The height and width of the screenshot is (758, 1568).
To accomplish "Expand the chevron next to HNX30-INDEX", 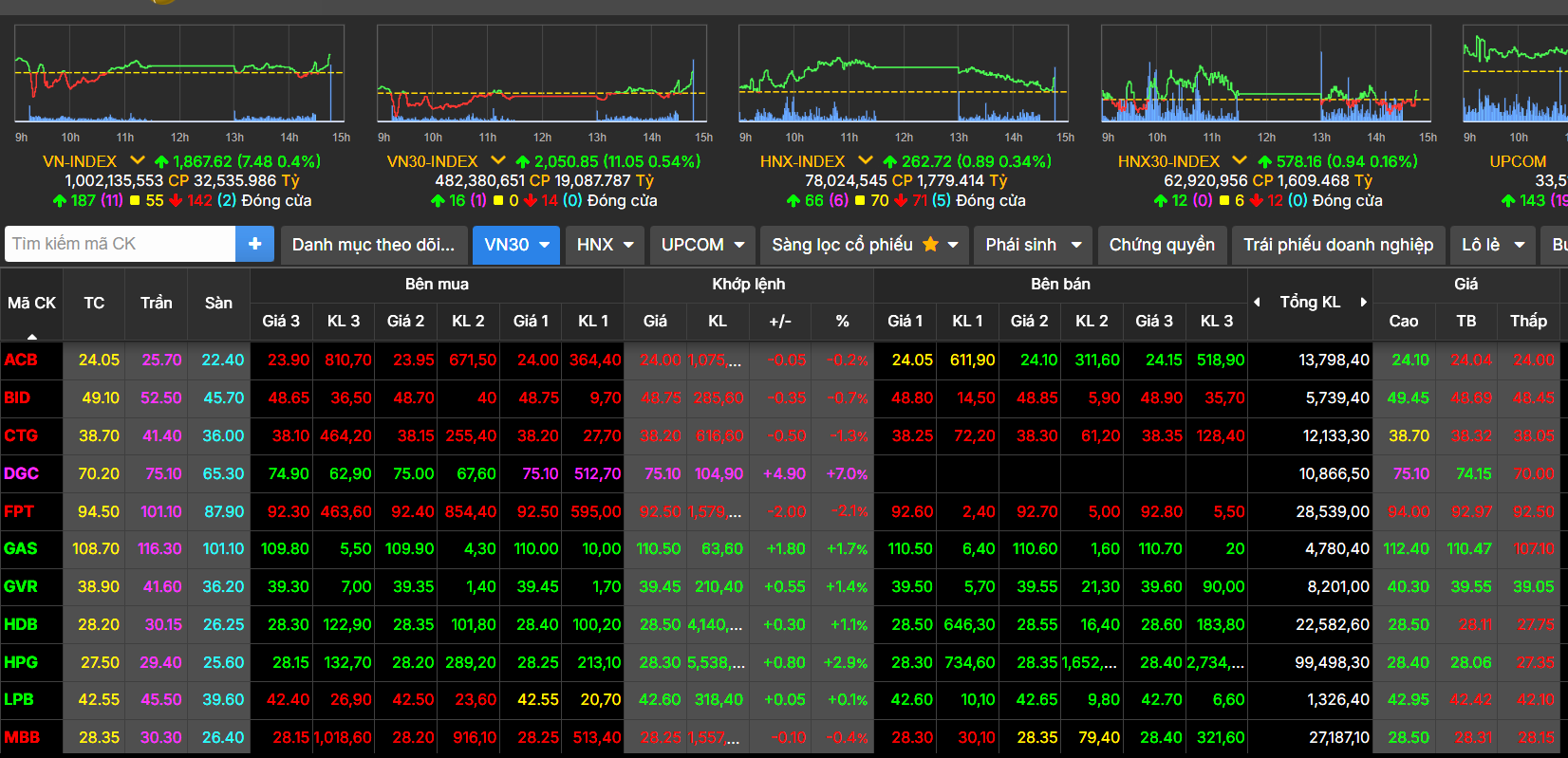I will pos(1240,160).
